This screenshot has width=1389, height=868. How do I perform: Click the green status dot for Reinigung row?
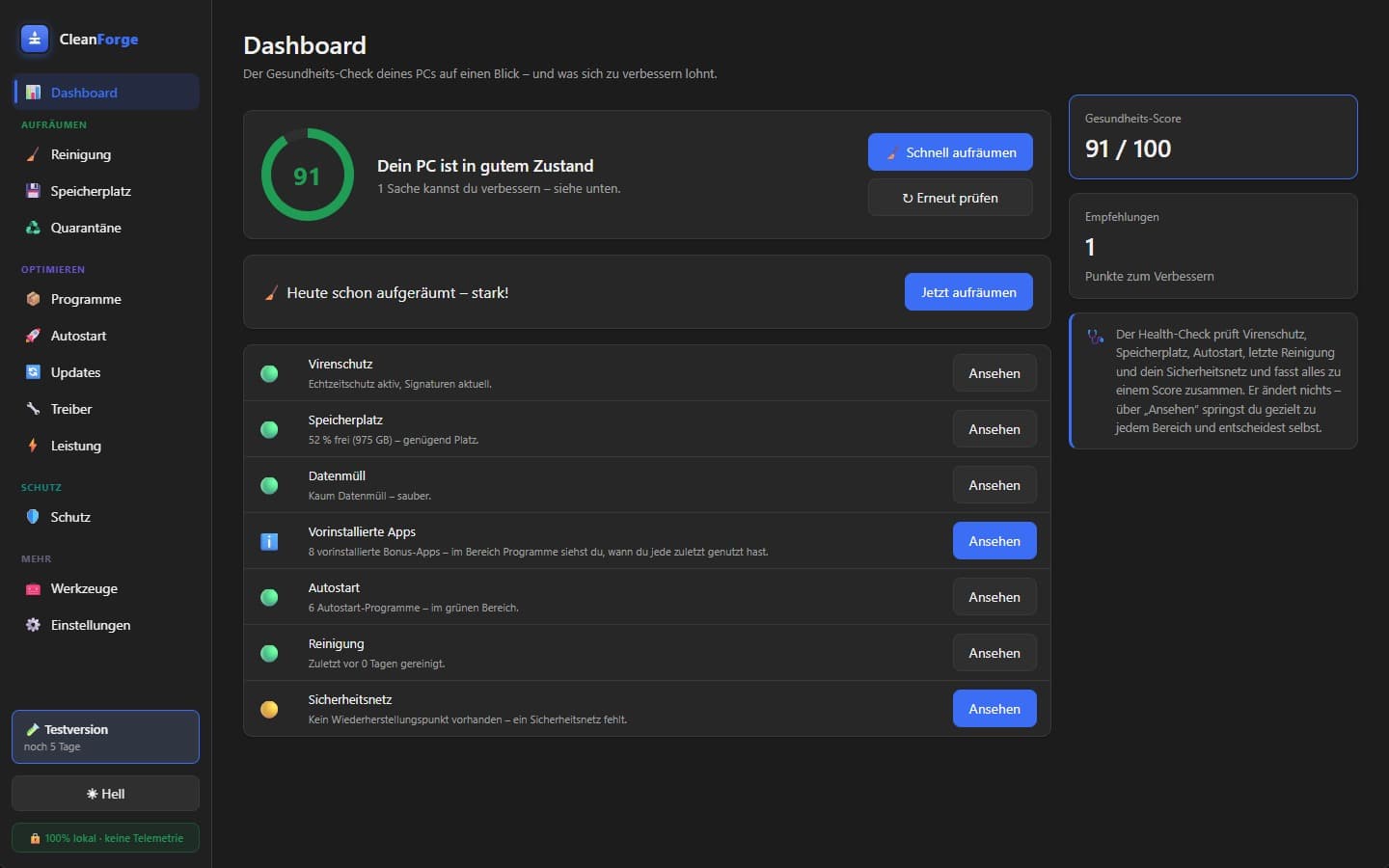click(269, 653)
